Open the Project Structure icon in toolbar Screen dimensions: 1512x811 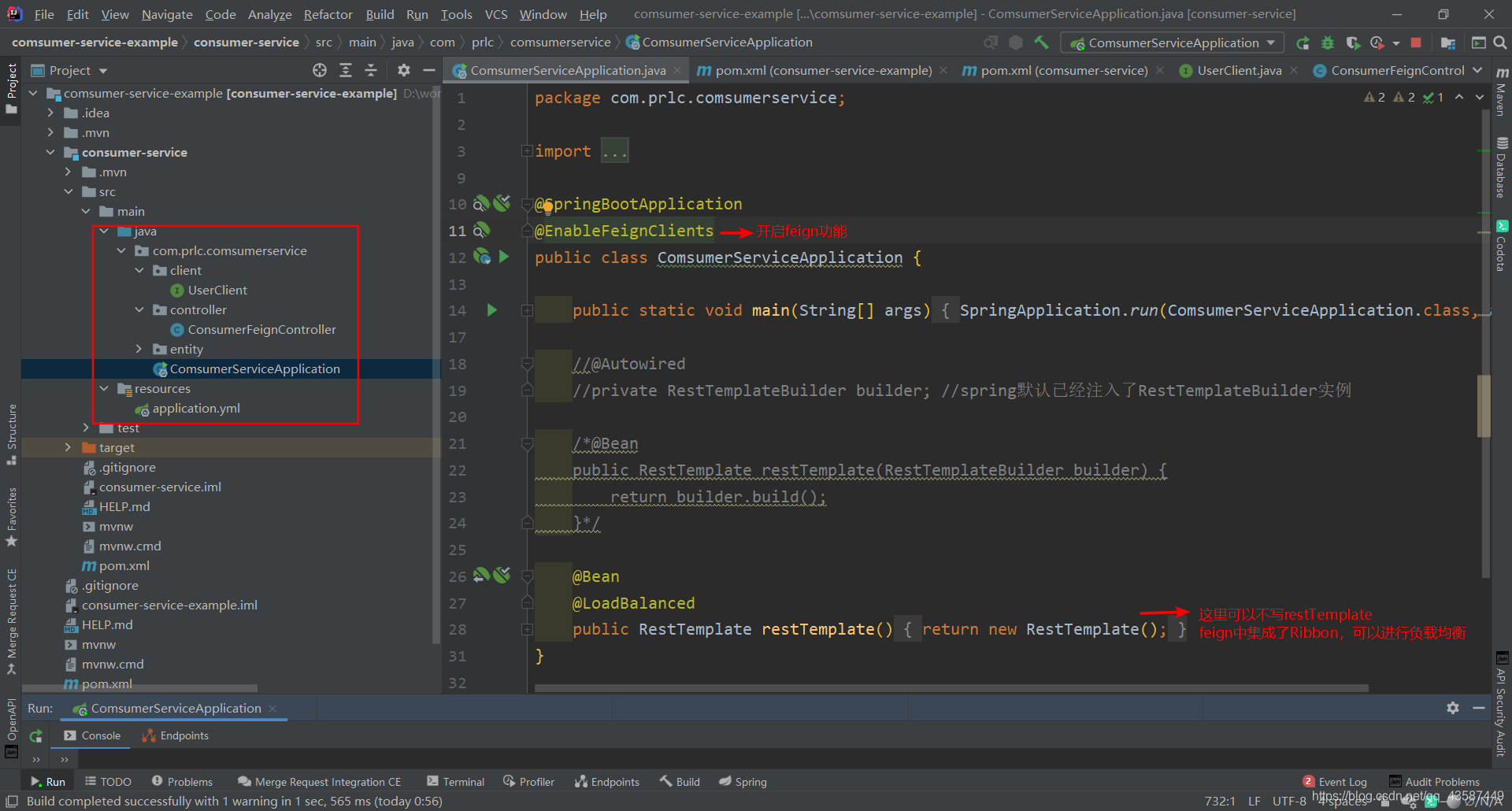(x=1447, y=43)
